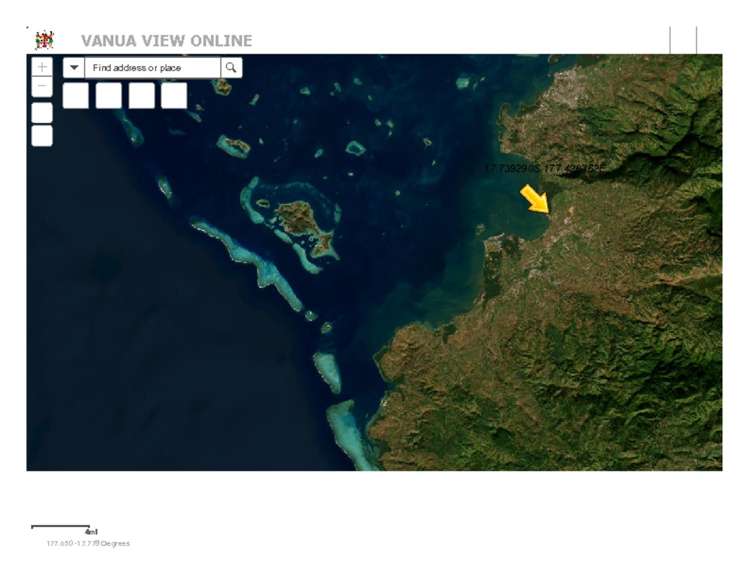Click the magnifier search icon
Screen dimensions: 749x579
[x=231, y=68]
